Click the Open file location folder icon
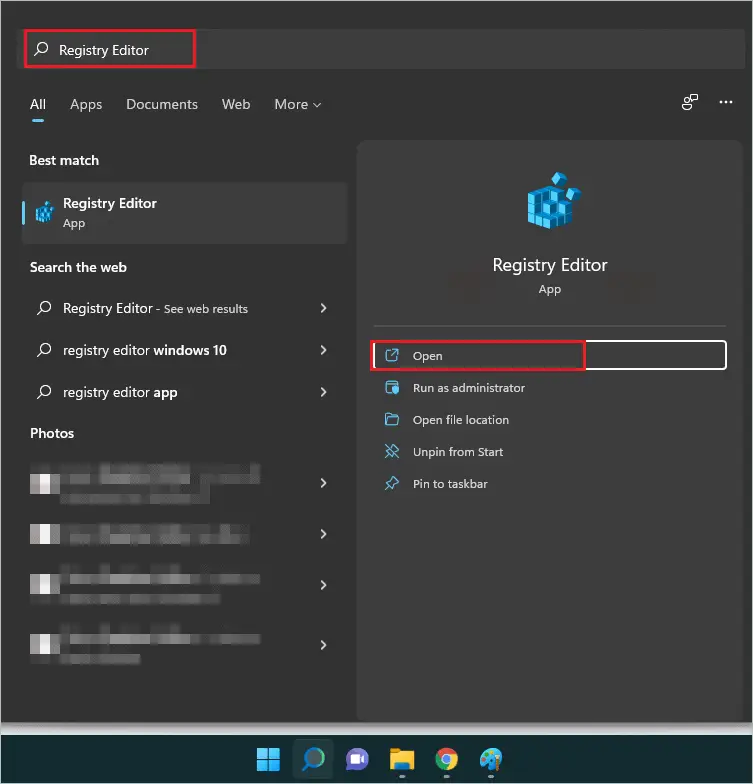Viewport: 753px width, 784px height. click(x=392, y=420)
